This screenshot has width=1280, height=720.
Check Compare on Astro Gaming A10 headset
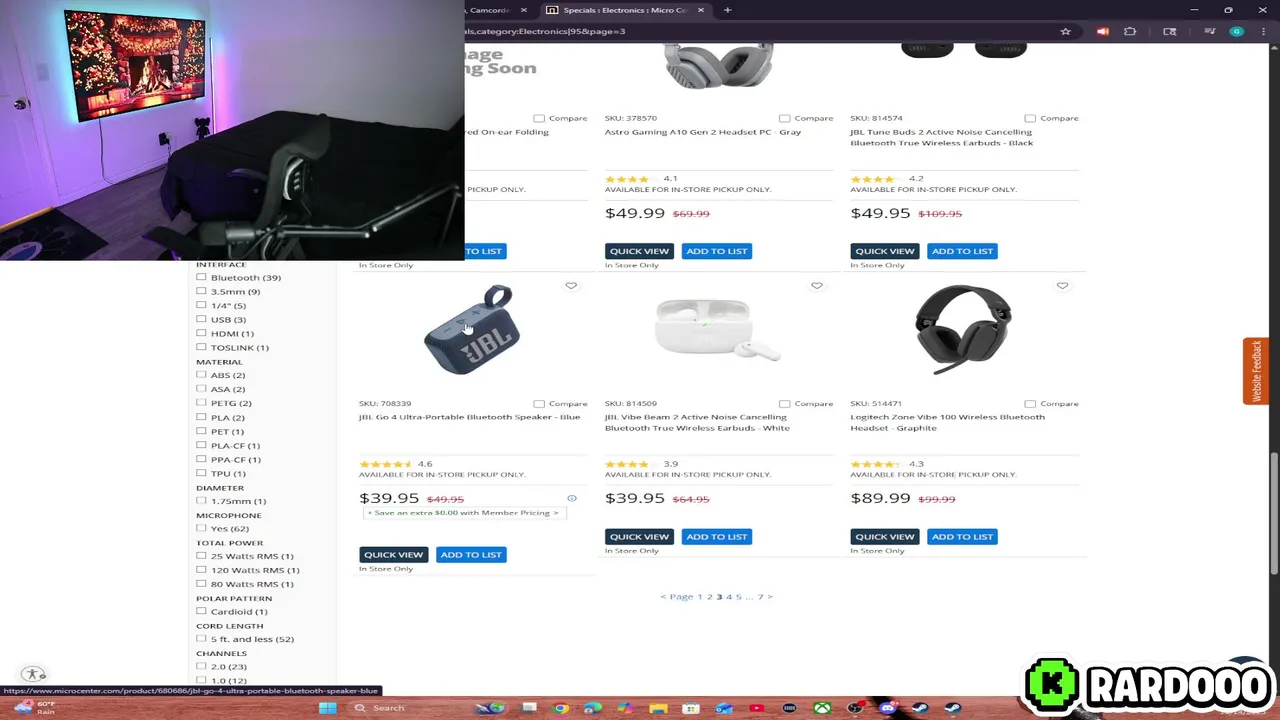click(x=785, y=118)
